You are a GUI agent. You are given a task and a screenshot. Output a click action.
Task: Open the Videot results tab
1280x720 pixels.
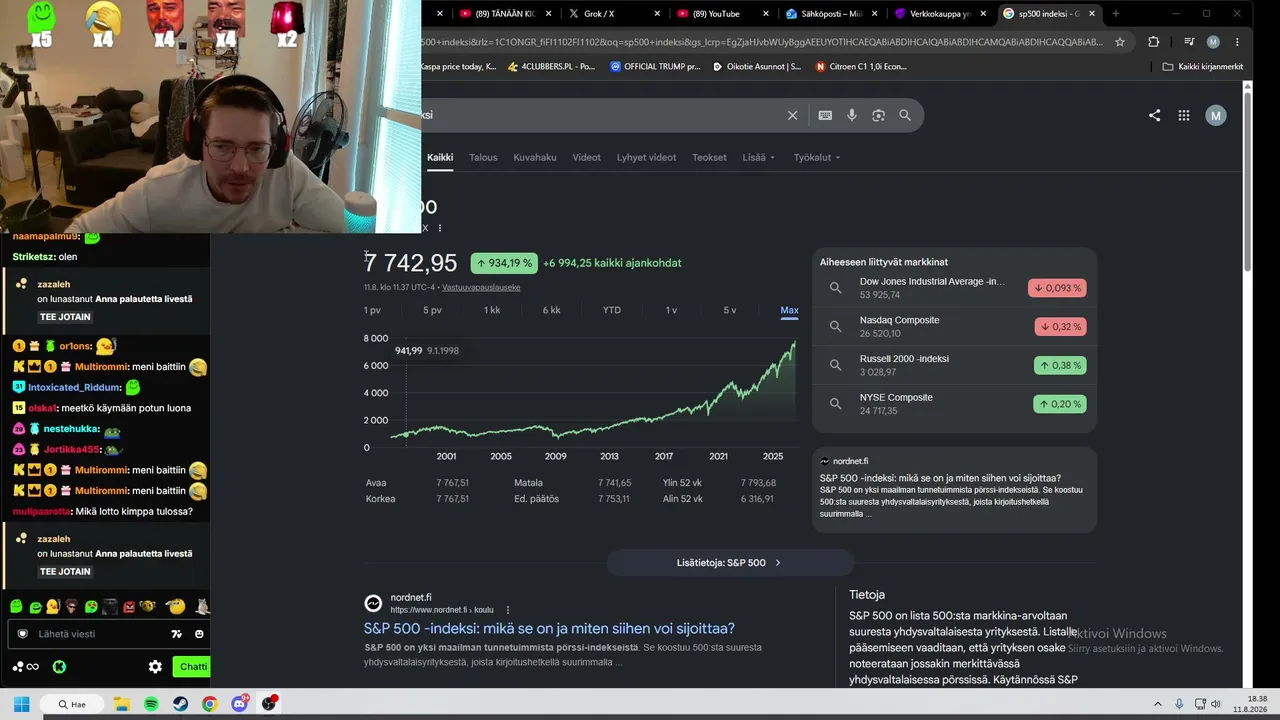point(586,157)
